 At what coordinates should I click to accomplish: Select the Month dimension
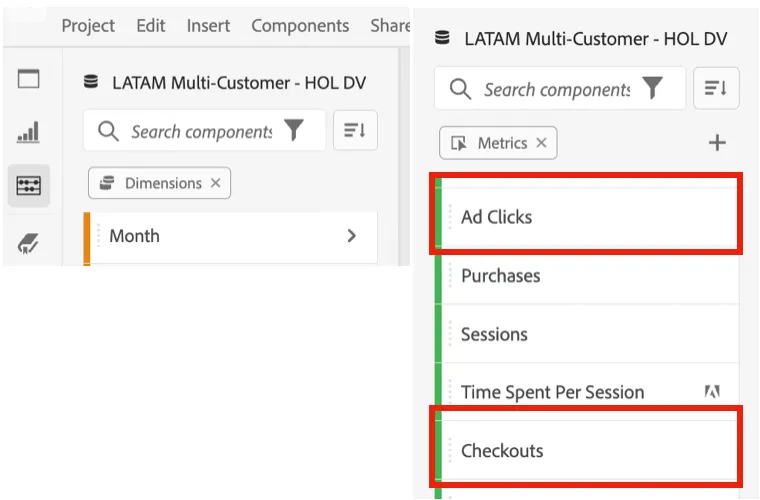click(x=231, y=236)
